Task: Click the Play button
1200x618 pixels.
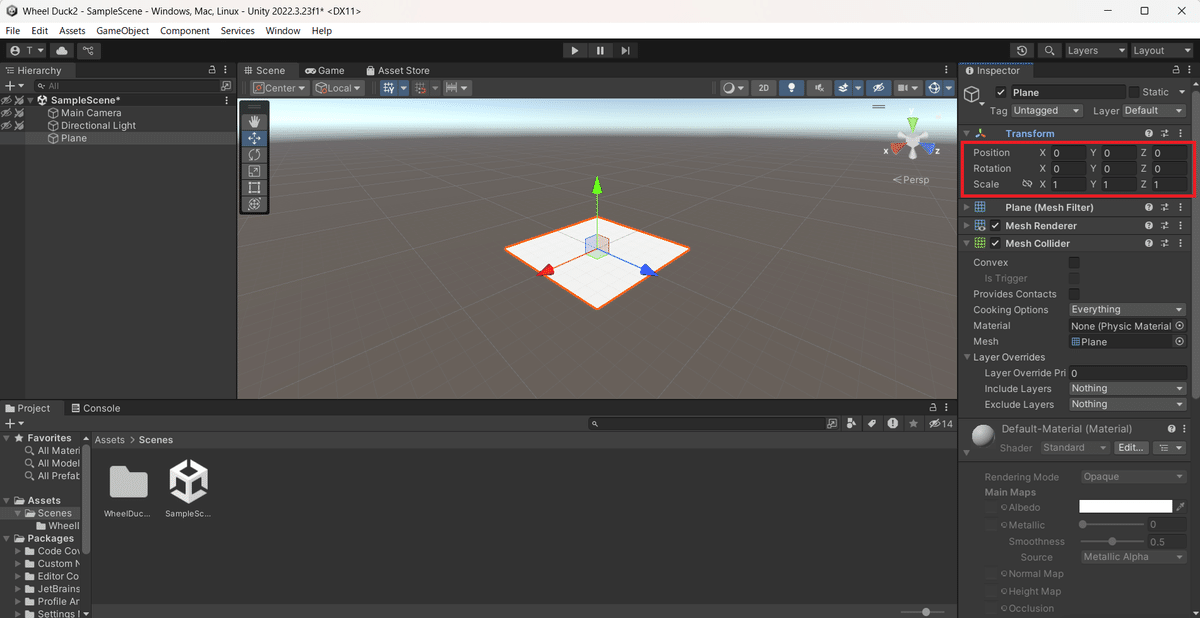Action: (574, 50)
